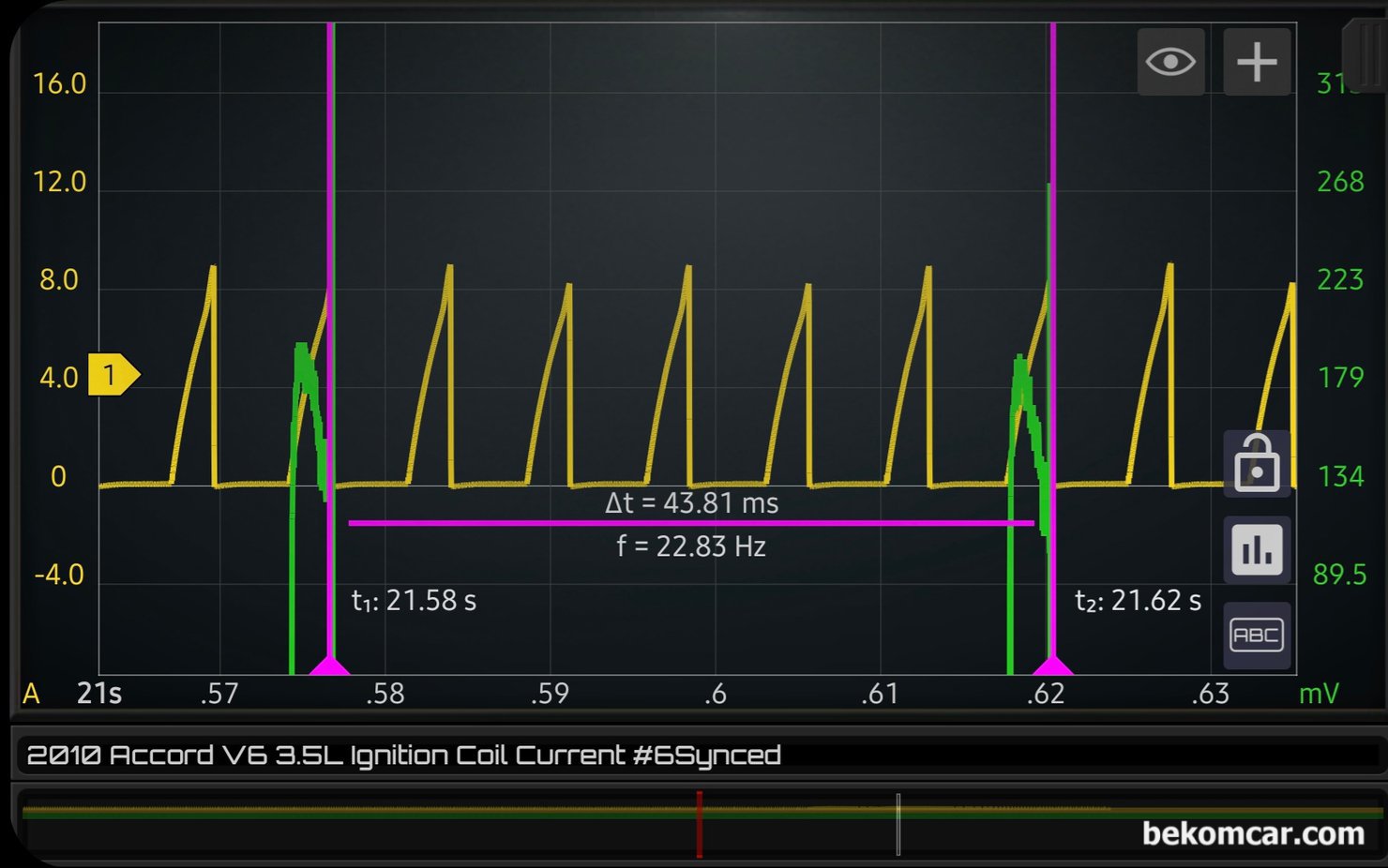Click the white marker in overview strip
The height and width of the screenshot is (868, 1388).
coord(898,823)
